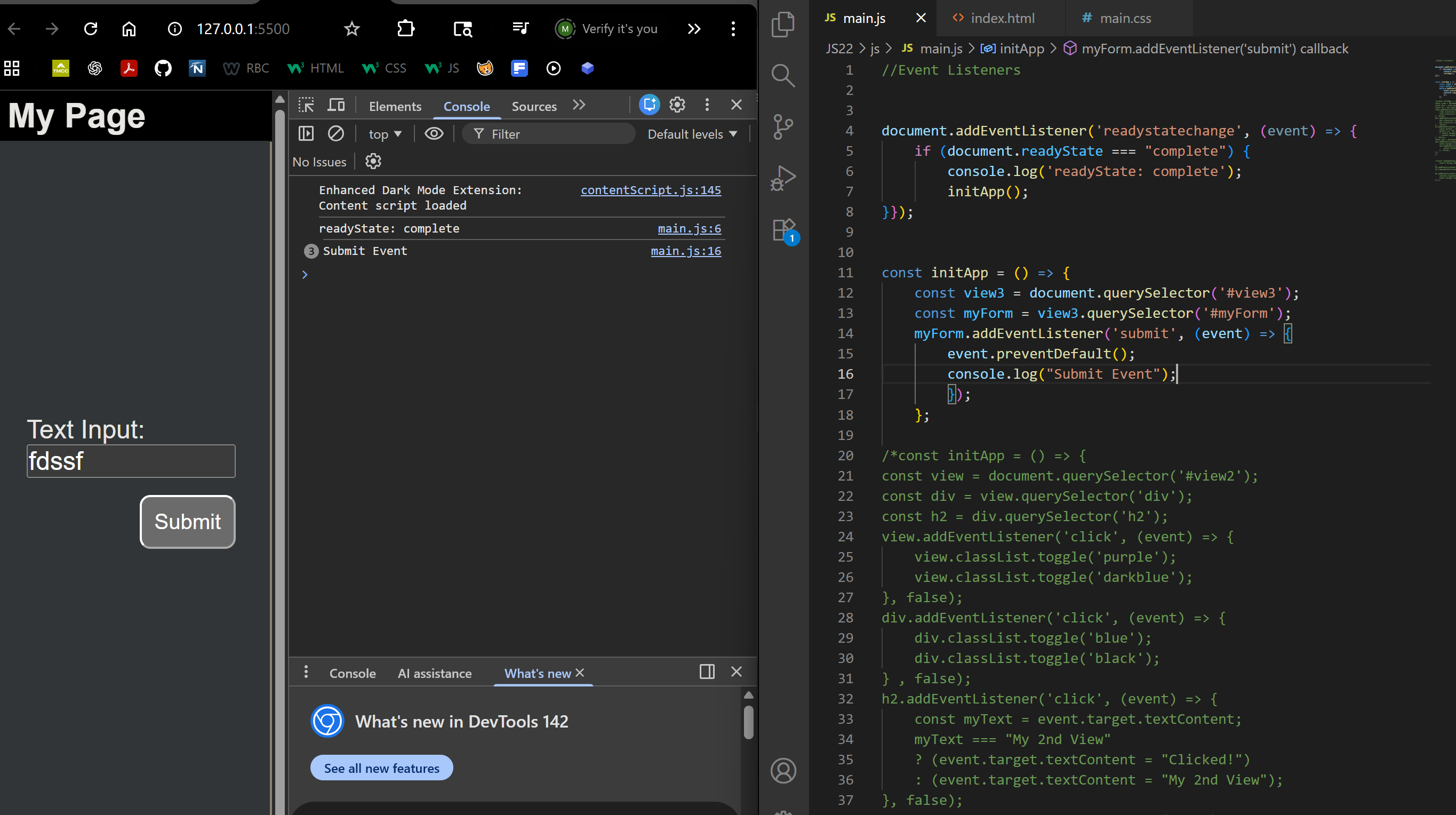
Task: Open VS Code Search sidebar icon
Action: click(x=783, y=75)
